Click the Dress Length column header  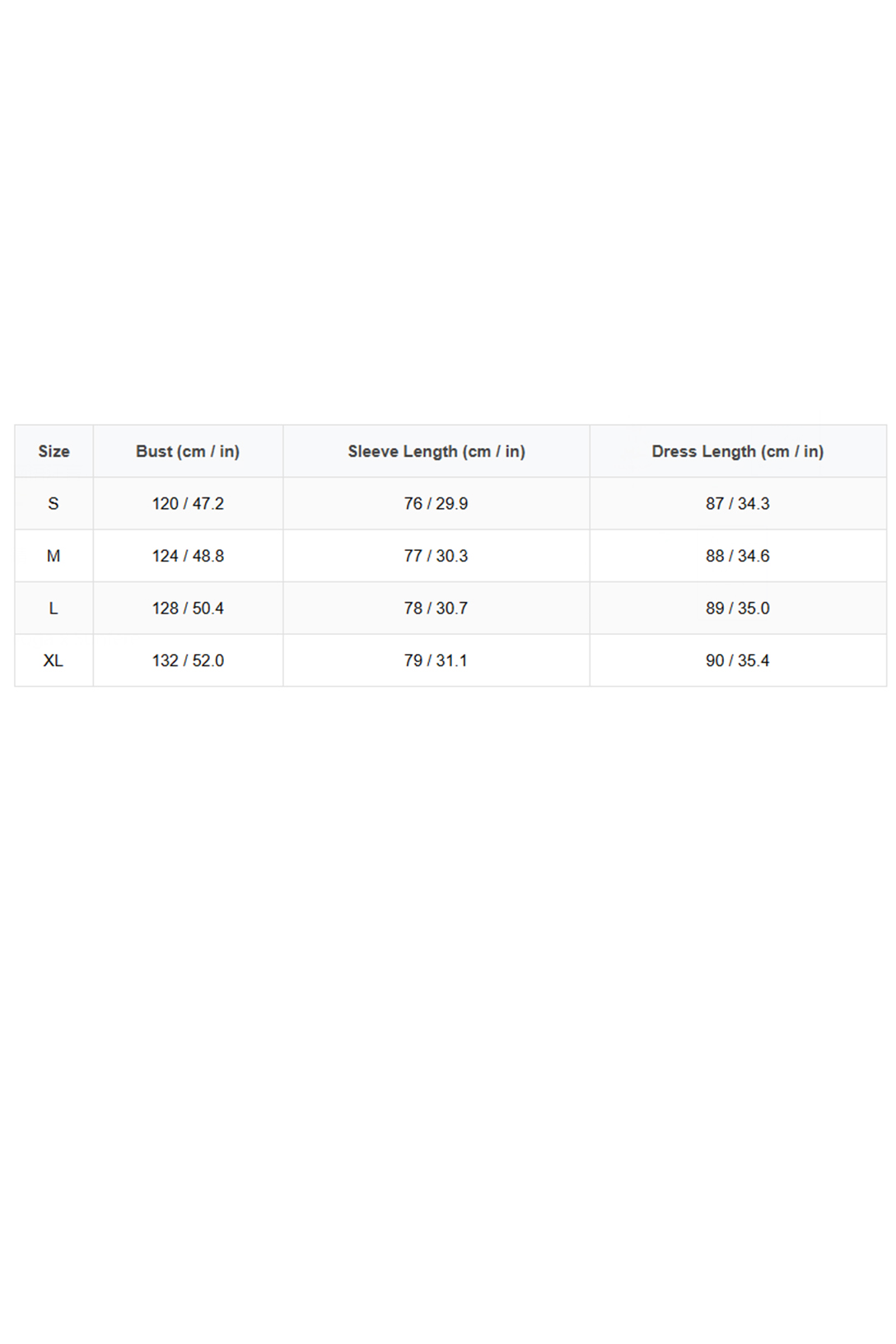click(x=737, y=451)
